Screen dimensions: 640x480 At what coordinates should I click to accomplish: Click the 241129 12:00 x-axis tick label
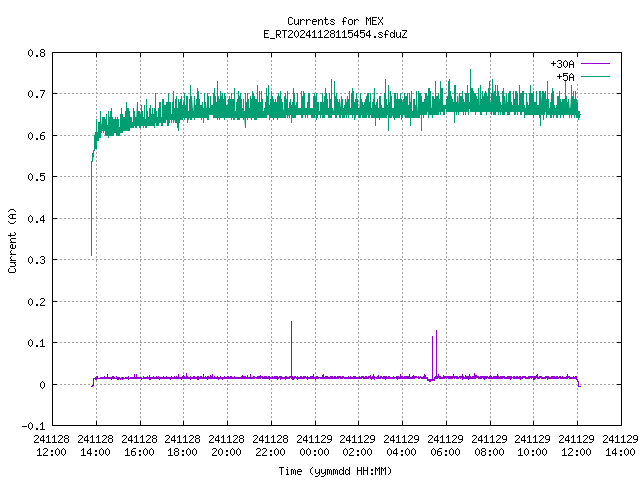point(577,445)
